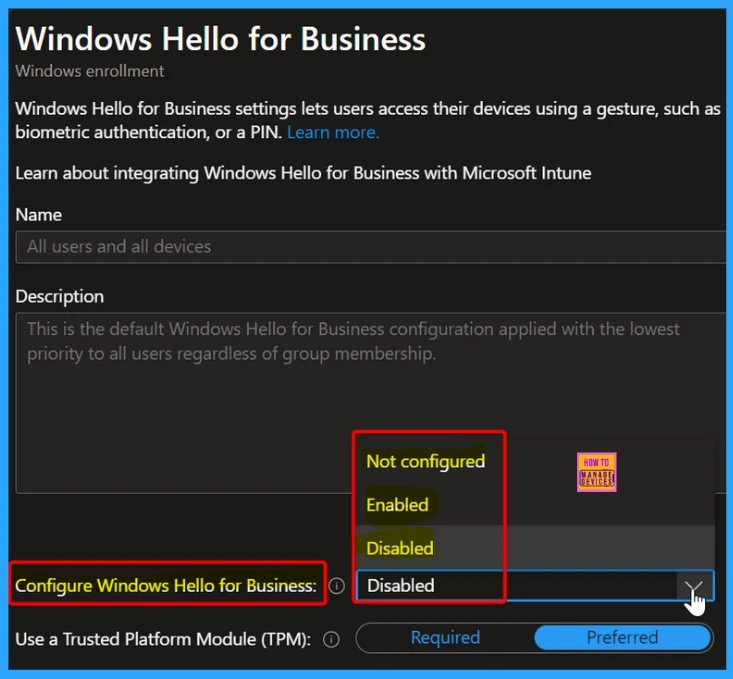This screenshot has width=733, height=679.
Task: Click into the Description text area
Action: (x=370, y=403)
